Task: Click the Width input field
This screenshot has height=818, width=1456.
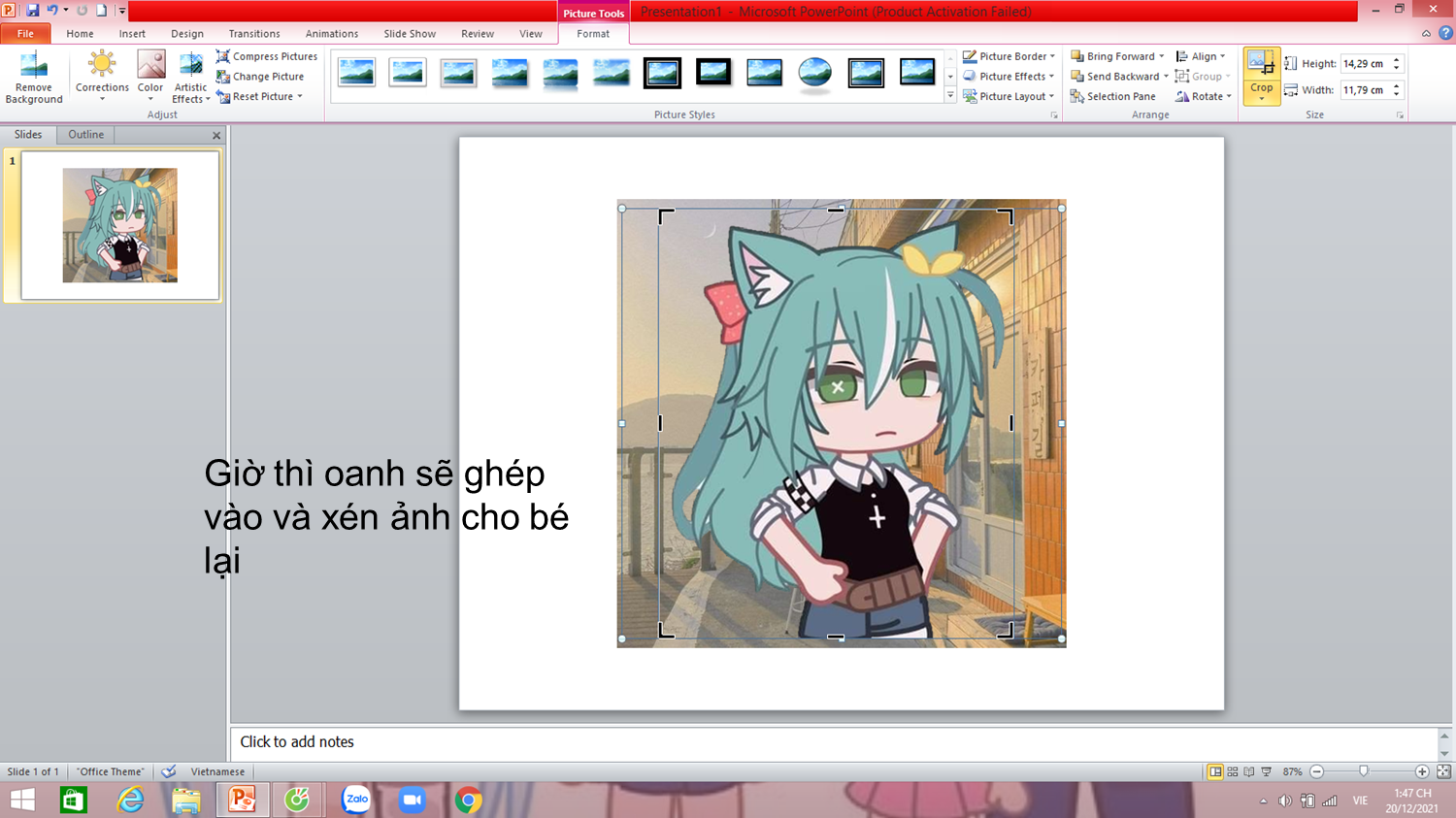Action: click(x=1365, y=90)
